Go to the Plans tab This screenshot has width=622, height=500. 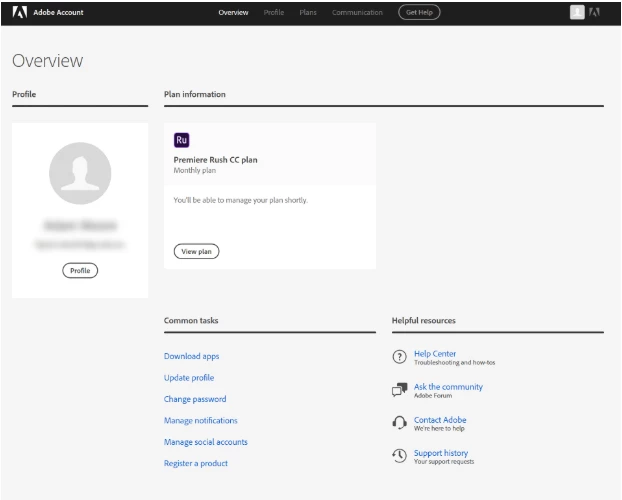pyautogui.click(x=308, y=13)
